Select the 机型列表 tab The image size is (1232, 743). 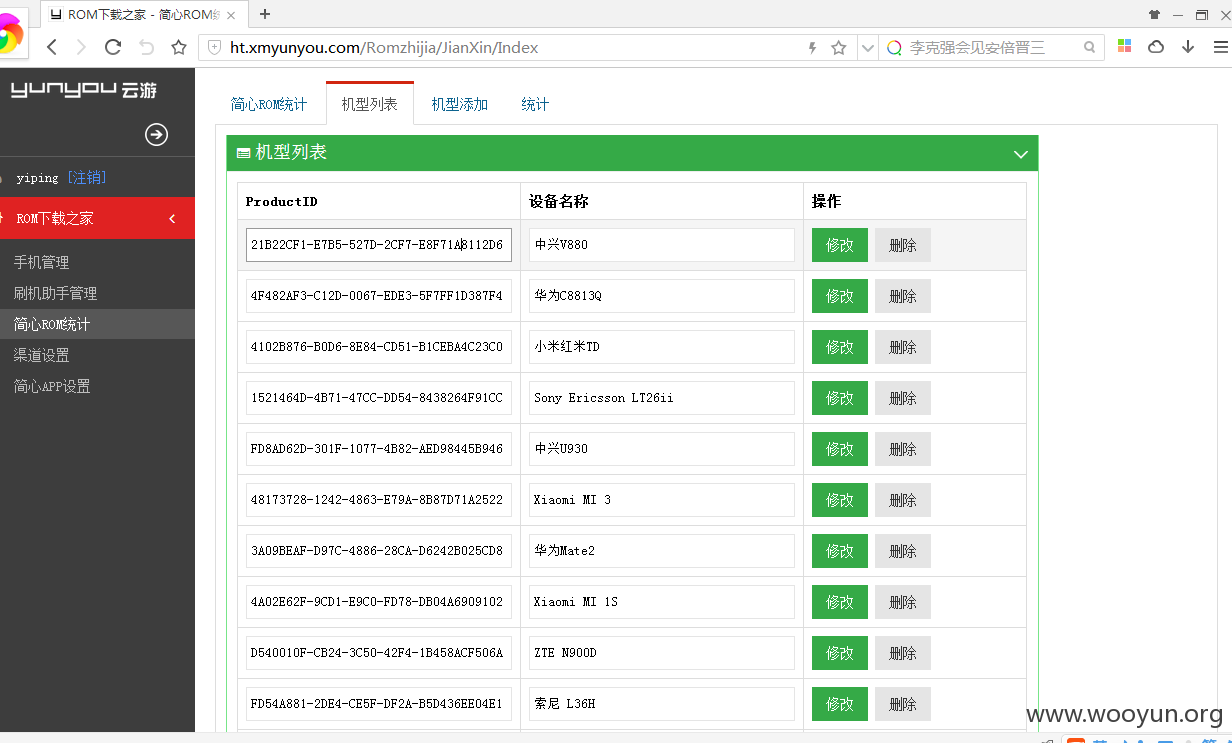point(370,104)
